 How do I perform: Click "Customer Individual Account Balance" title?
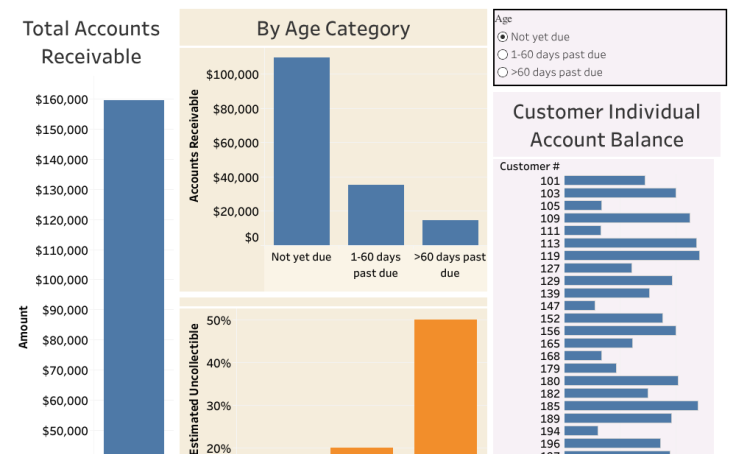[606, 125]
